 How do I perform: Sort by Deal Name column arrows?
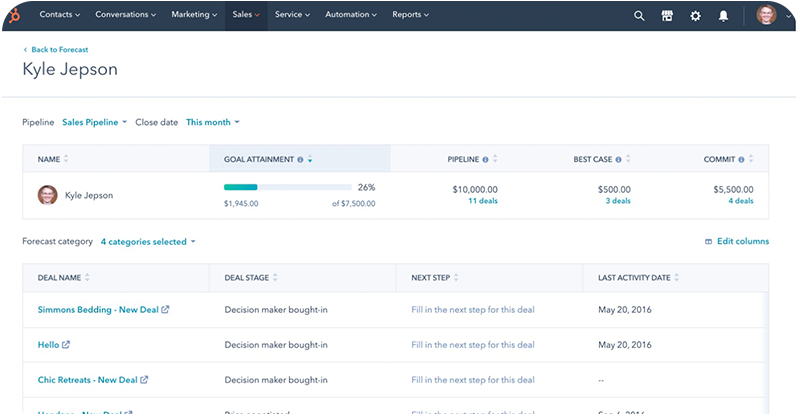[87, 277]
